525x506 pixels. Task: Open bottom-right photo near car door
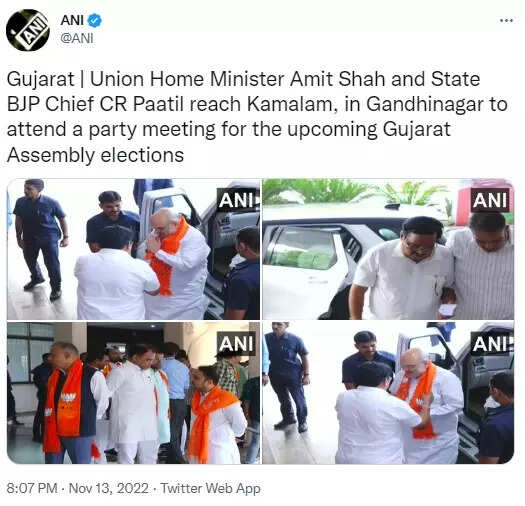point(388,393)
